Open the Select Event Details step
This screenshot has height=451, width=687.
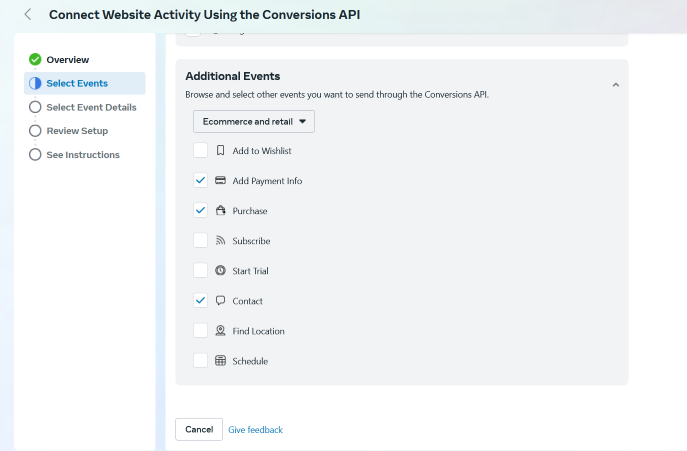tap(91, 107)
